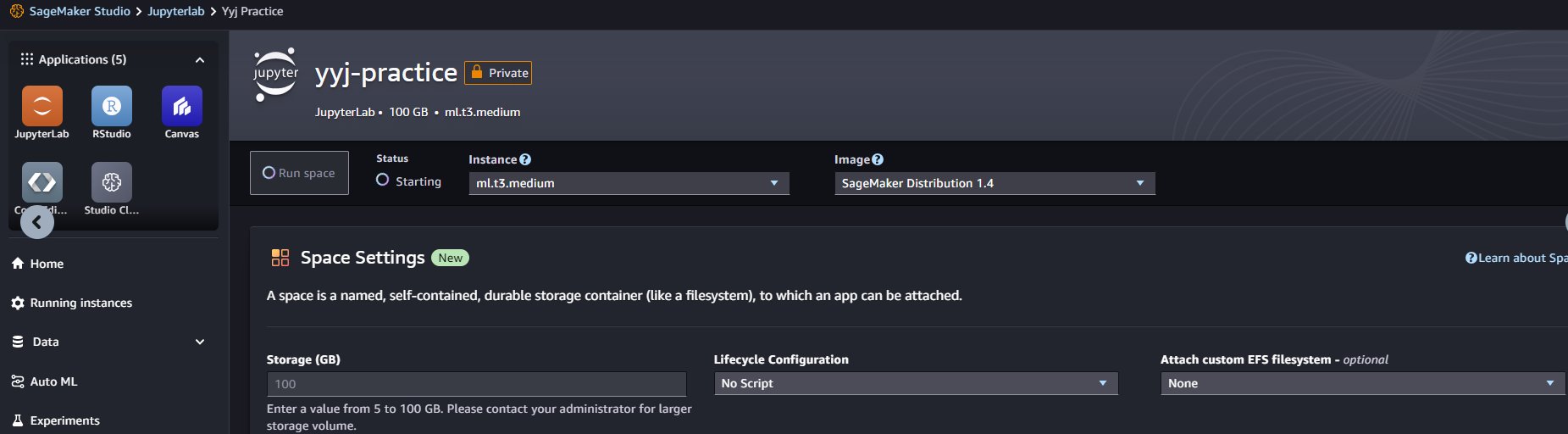Open the Instance ml.t3.medium dropdown
This screenshot has width=1568, height=434.
pos(629,183)
